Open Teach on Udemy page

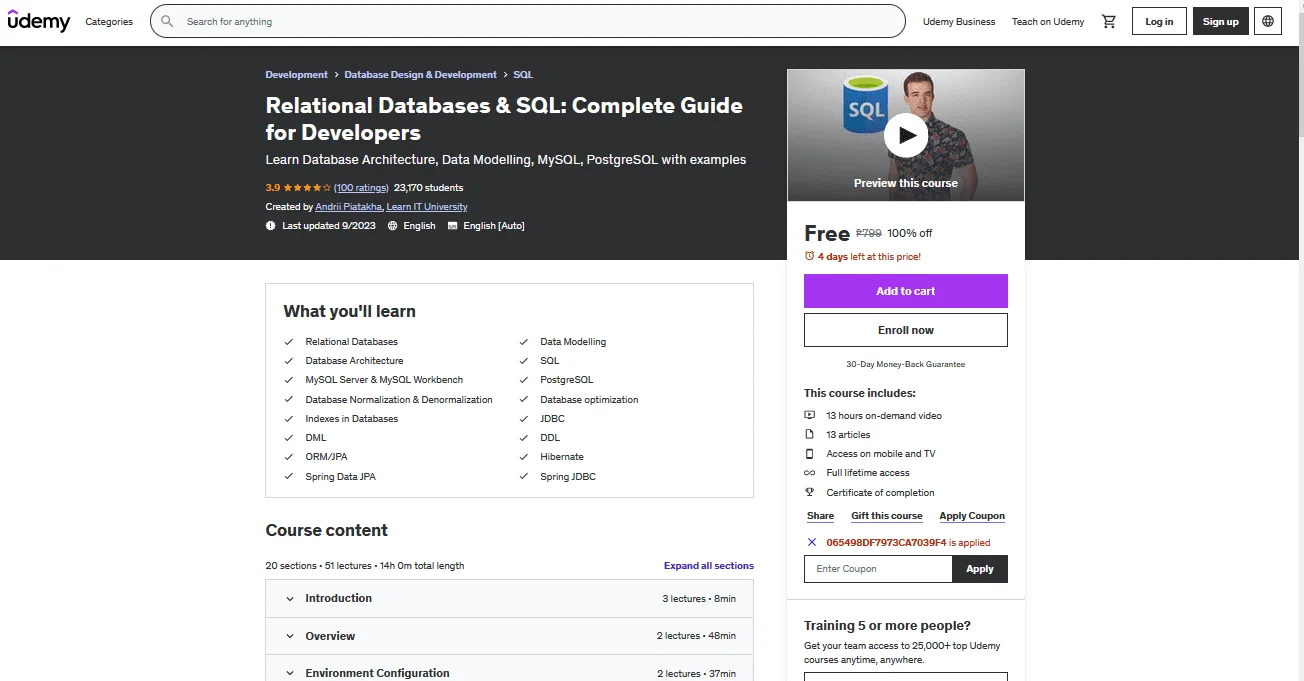(x=1048, y=21)
